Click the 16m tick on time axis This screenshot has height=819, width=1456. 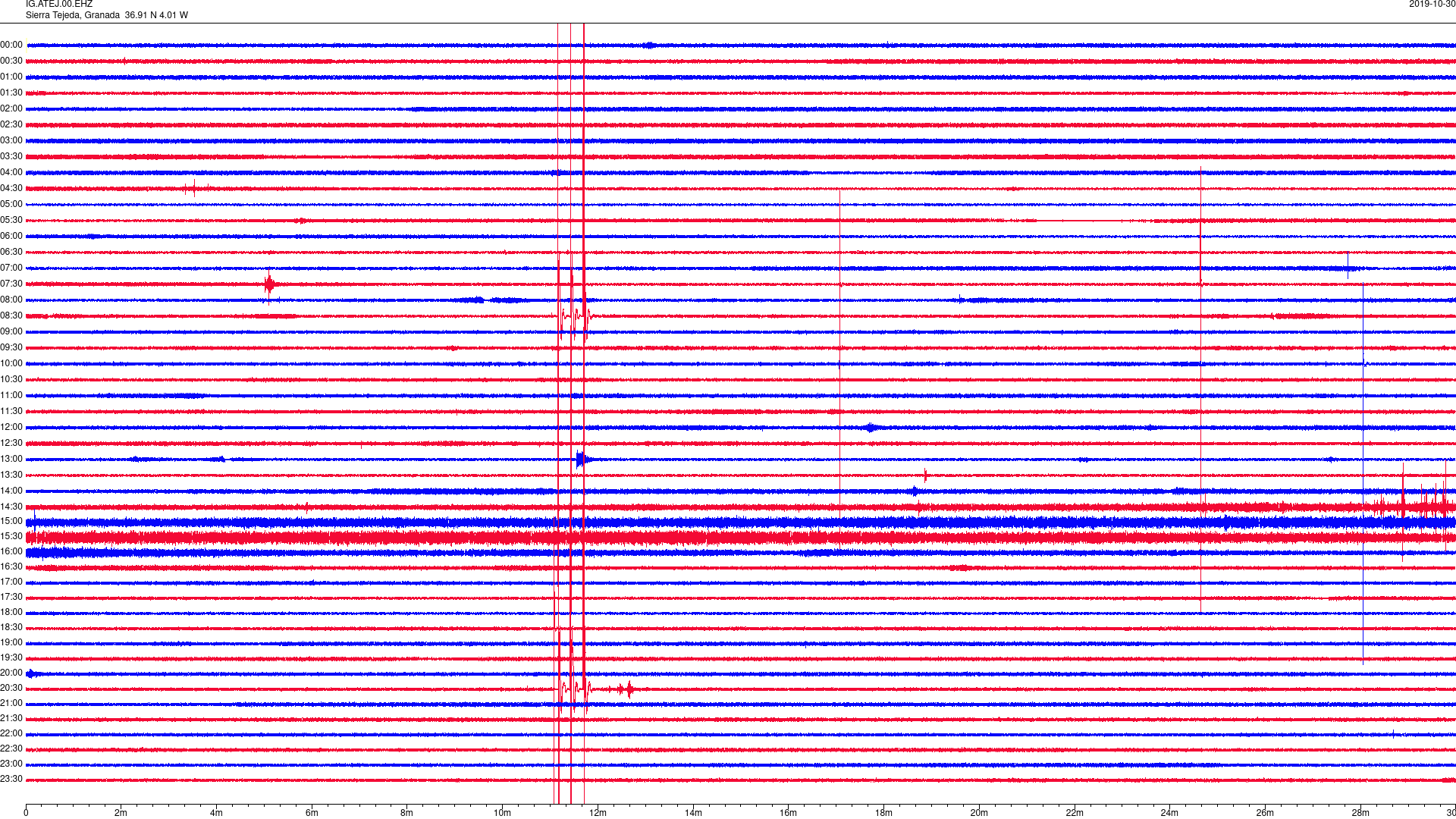[788, 813]
